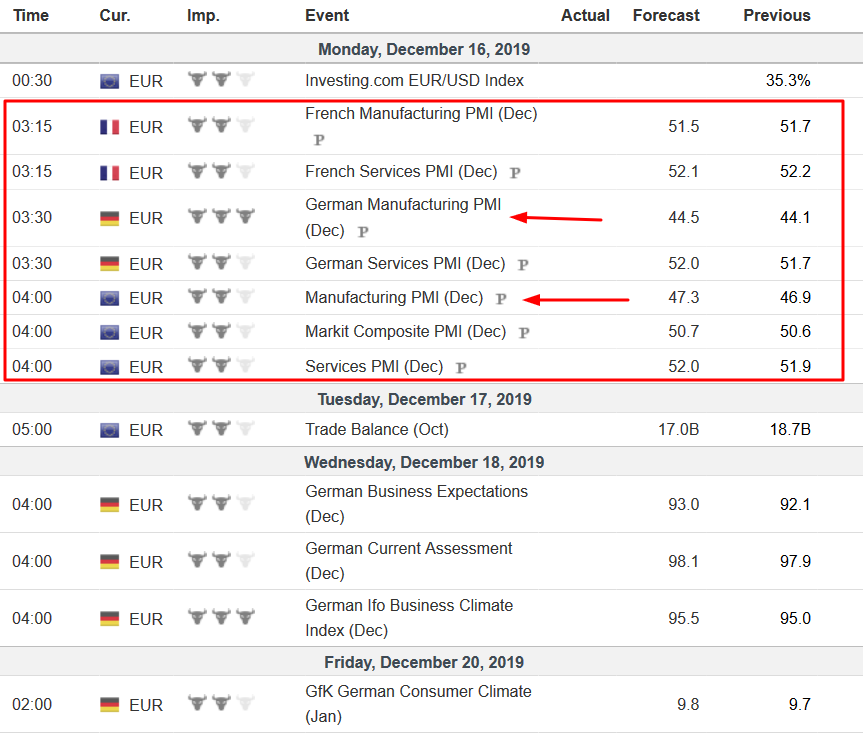Click forecast value 17.0B
The image size is (863, 735).
click(679, 429)
